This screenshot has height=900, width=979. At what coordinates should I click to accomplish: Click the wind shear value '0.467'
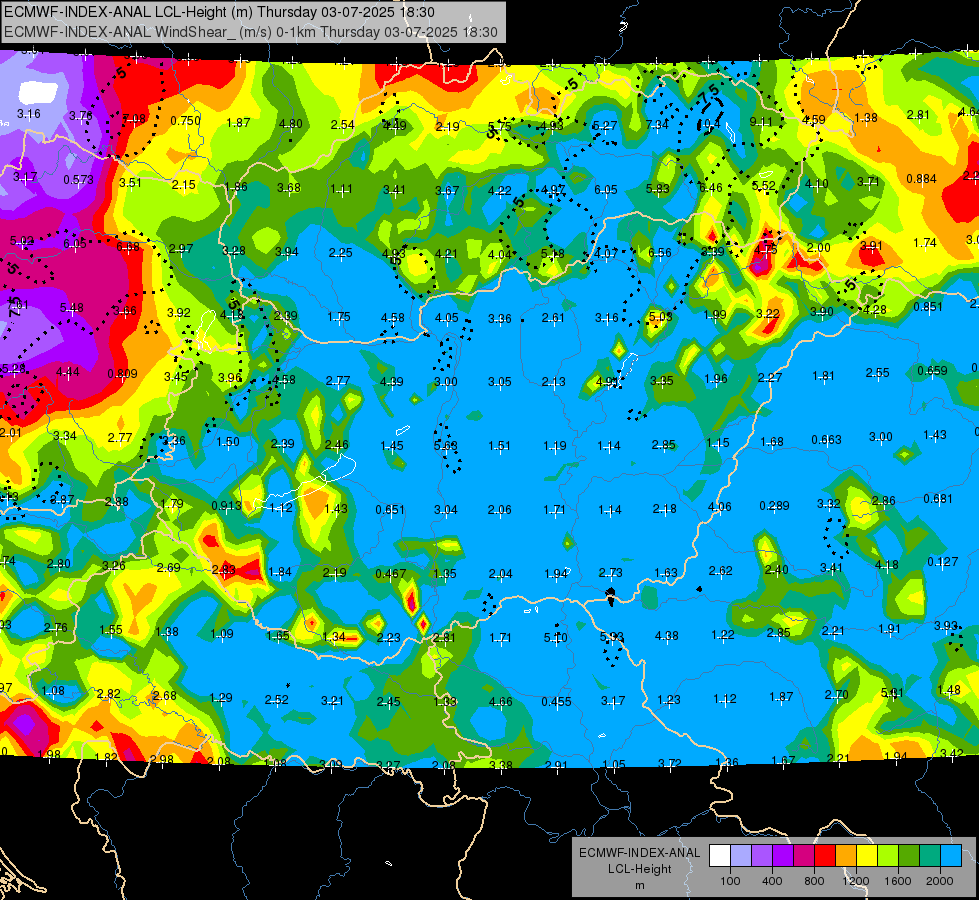click(x=390, y=573)
